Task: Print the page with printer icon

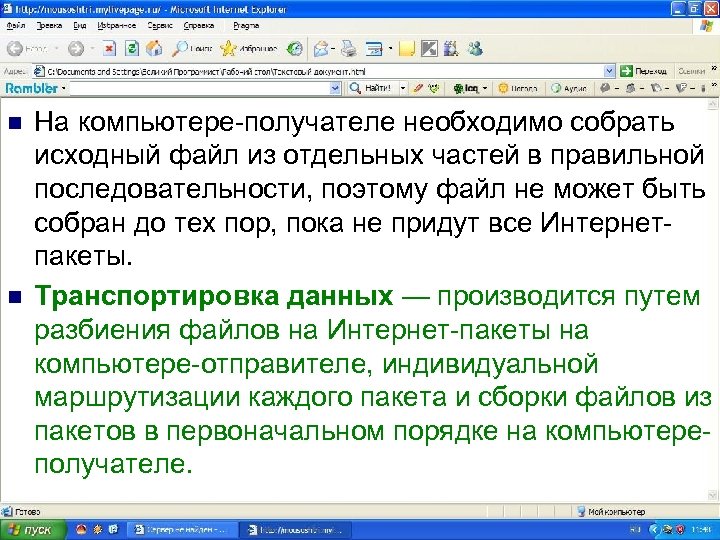Action: (x=349, y=48)
